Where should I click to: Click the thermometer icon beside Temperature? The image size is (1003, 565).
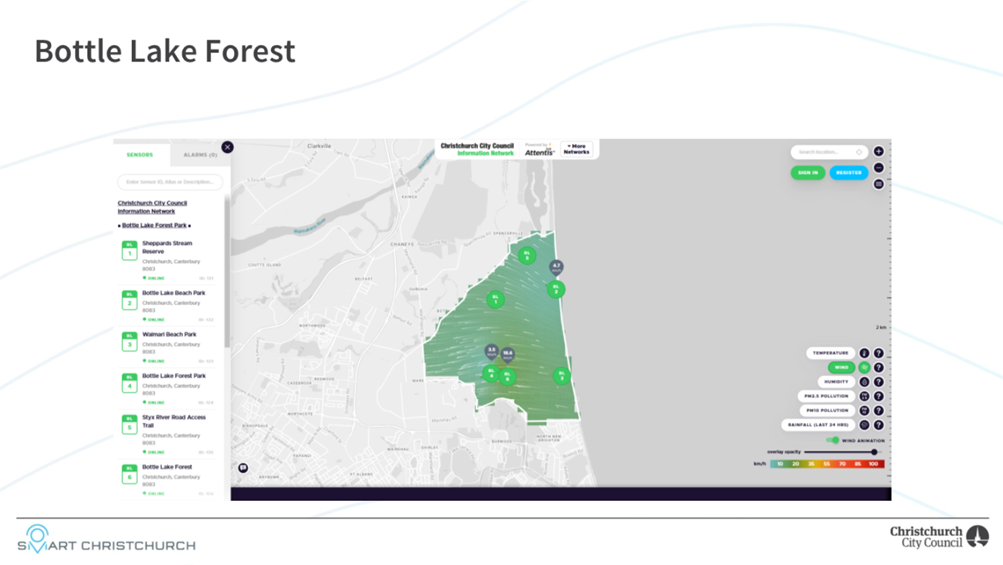point(865,353)
